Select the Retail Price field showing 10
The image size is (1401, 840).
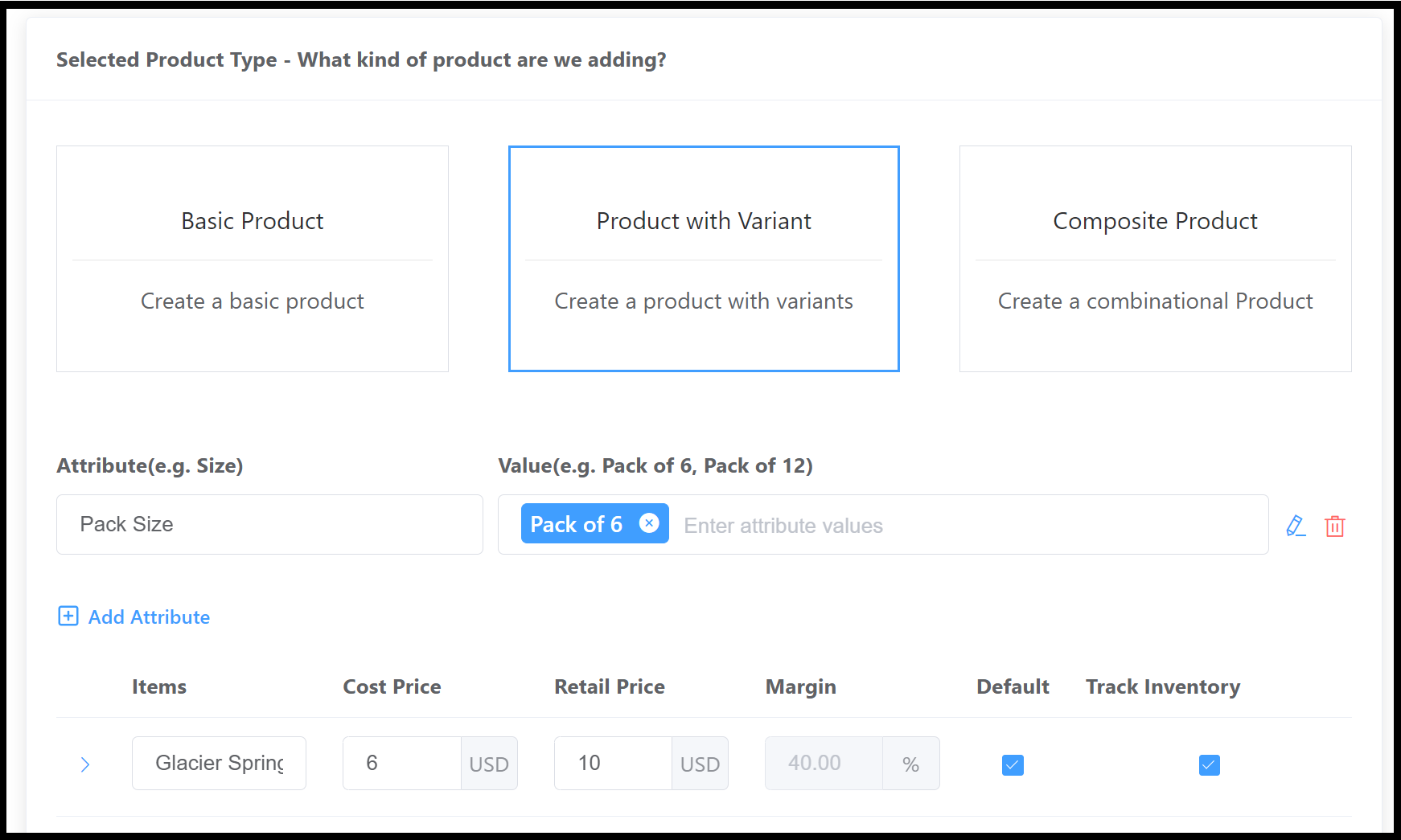click(613, 763)
